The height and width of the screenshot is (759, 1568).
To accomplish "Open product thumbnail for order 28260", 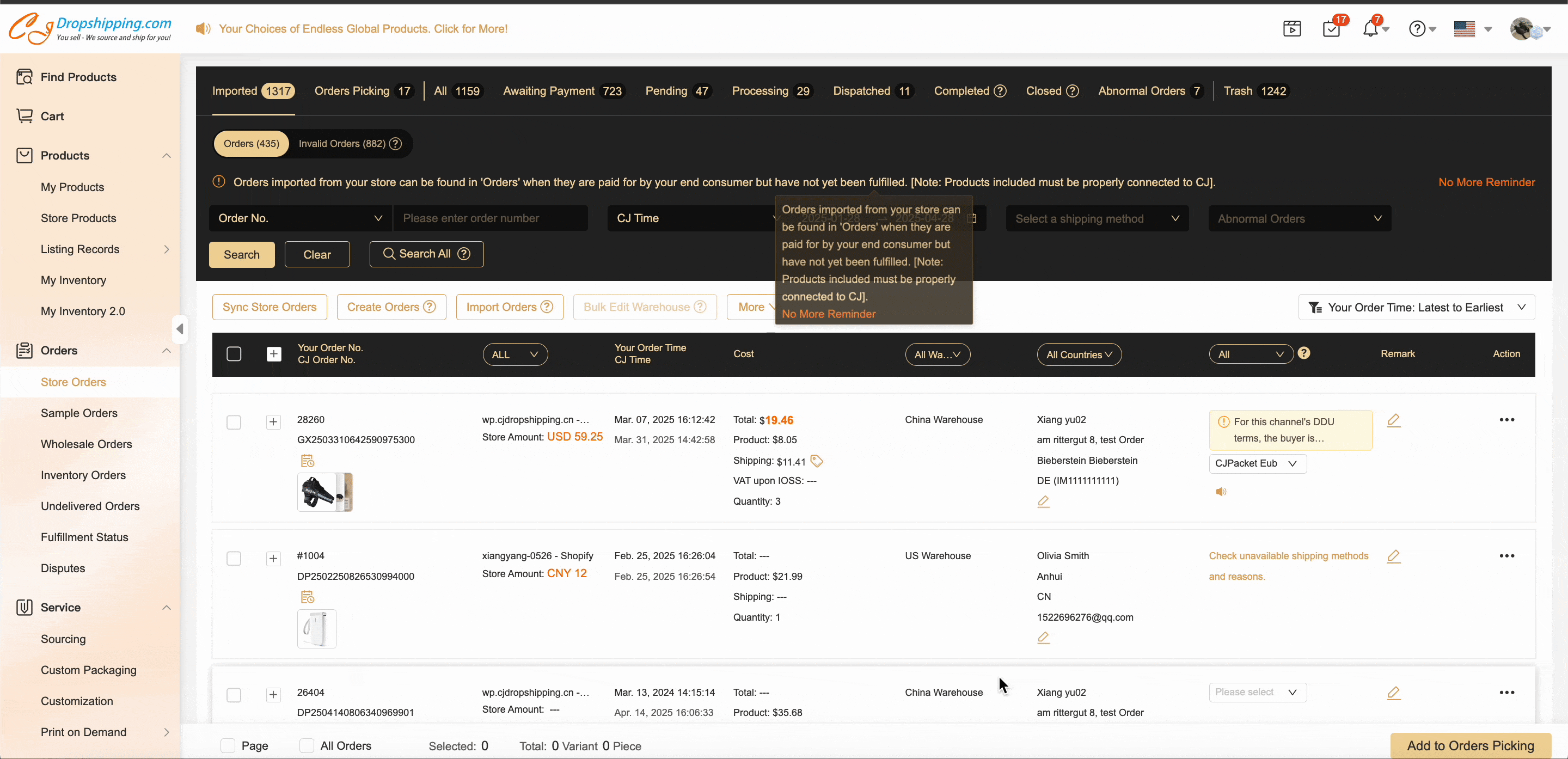I will coord(325,492).
